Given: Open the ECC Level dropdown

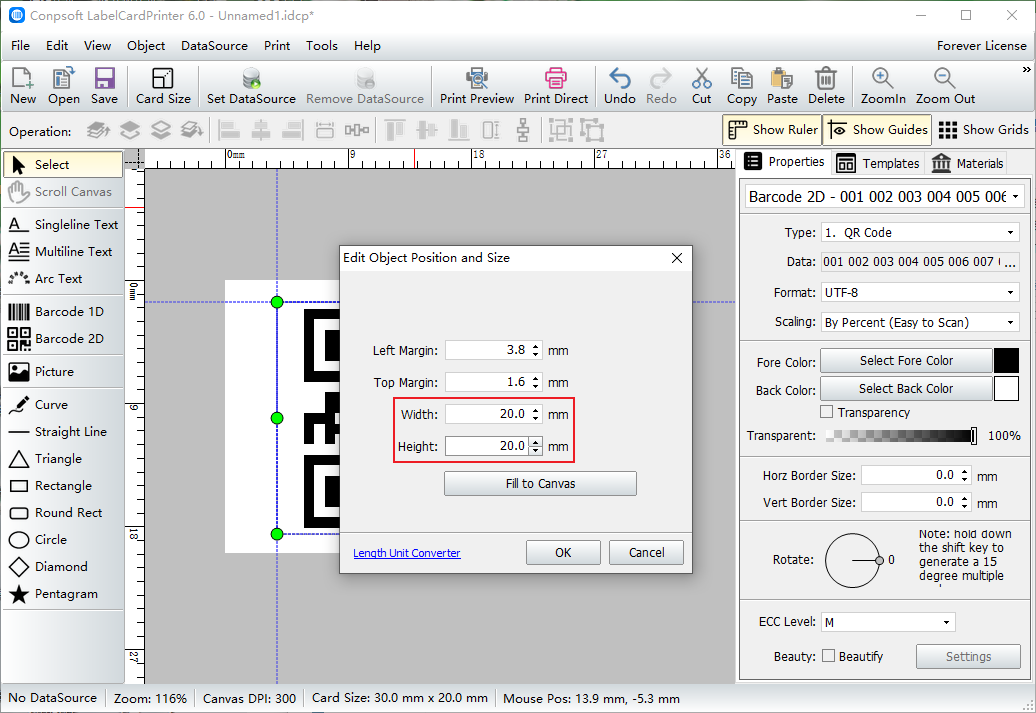Looking at the screenshot, I should click(x=888, y=622).
